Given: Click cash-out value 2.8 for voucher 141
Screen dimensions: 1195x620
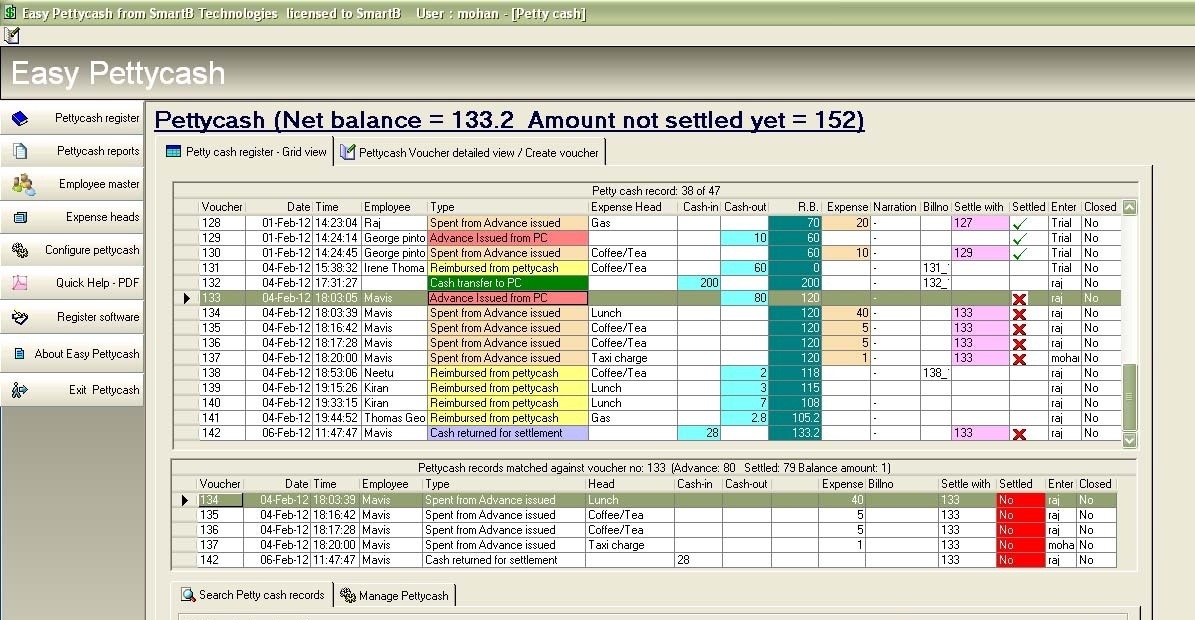Looking at the screenshot, I should (745, 418).
